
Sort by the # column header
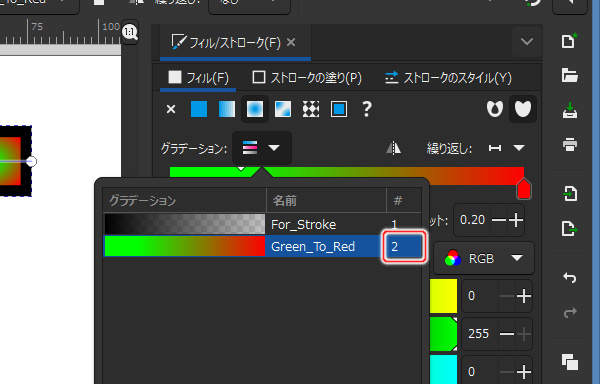pos(404,200)
